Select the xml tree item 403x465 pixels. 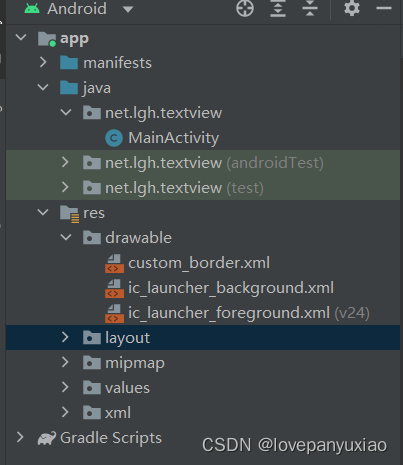pyautogui.click(x=118, y=413)
